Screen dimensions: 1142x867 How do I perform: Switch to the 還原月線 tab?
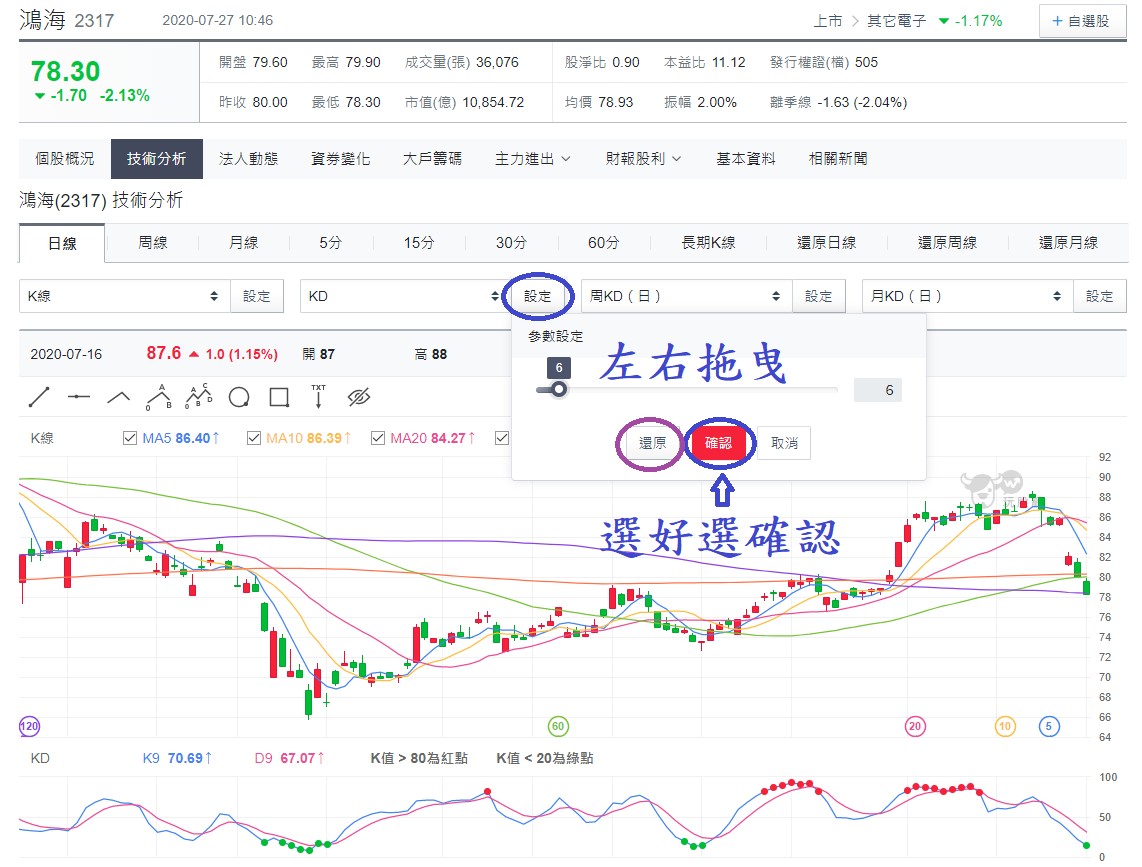1068,243
